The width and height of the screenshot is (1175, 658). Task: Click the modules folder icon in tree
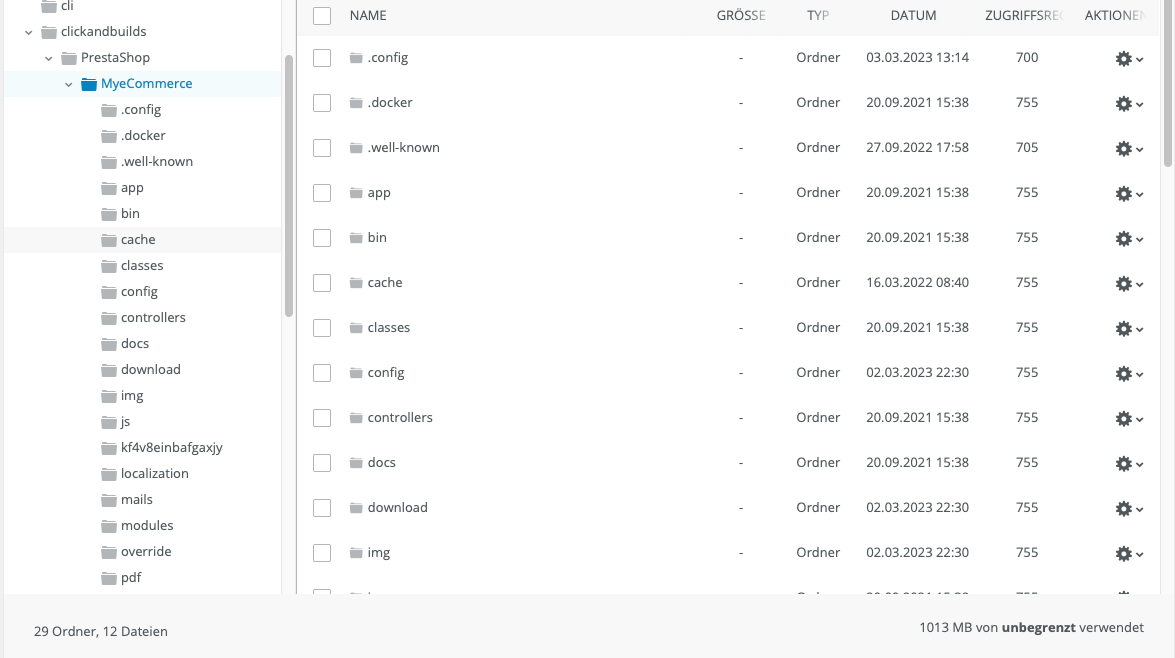tap(109, 525)
